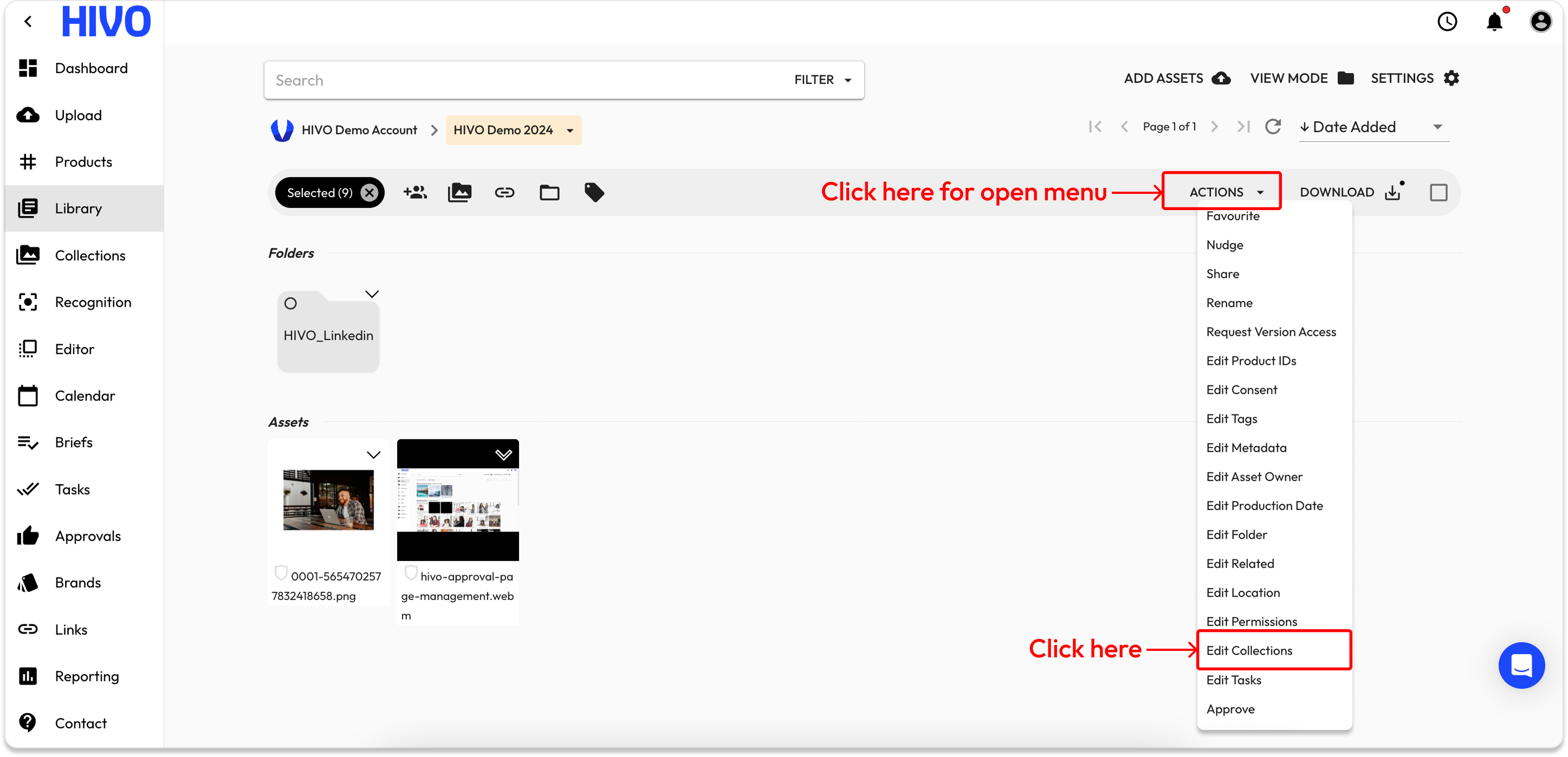The height and width of the screenshot is (757, 1568).
Task: Click the ADD ASSETS button
Action: (1176, 79)
